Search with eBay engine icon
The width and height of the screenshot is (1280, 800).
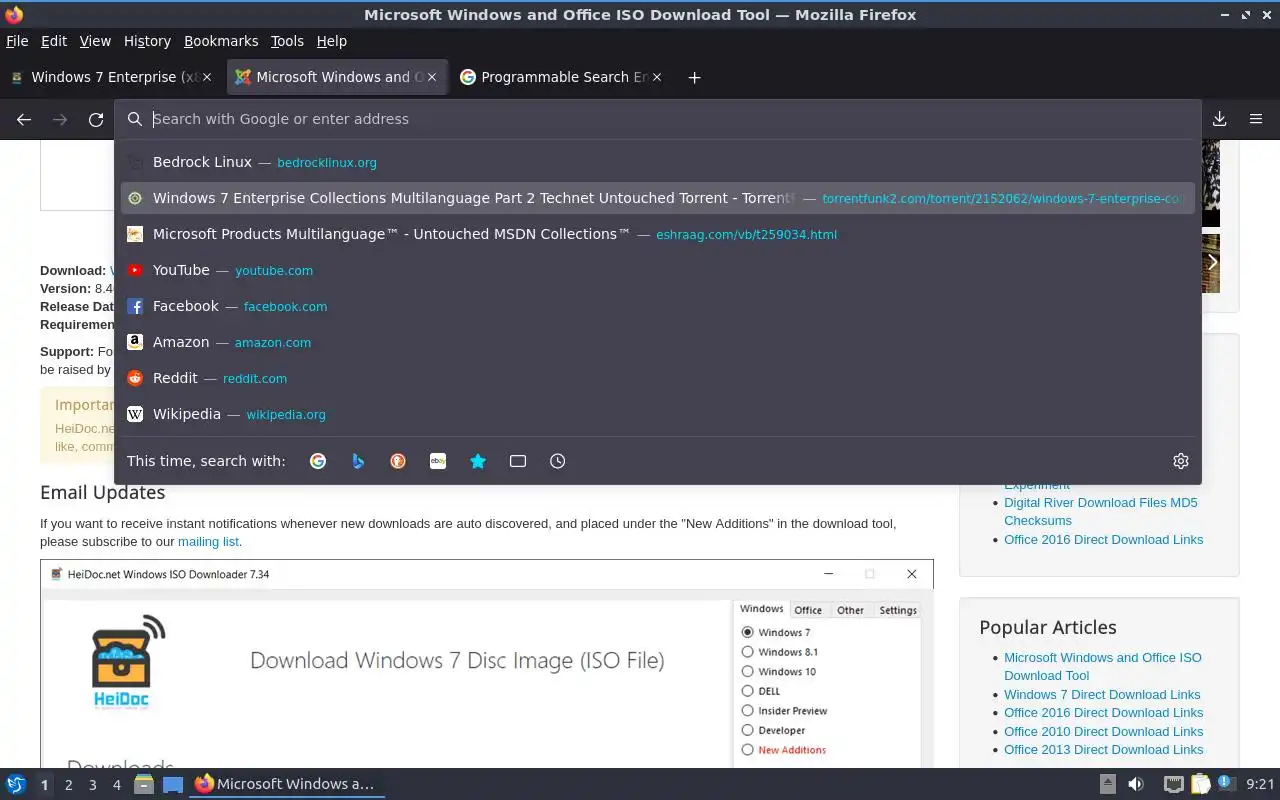point(438,461)
